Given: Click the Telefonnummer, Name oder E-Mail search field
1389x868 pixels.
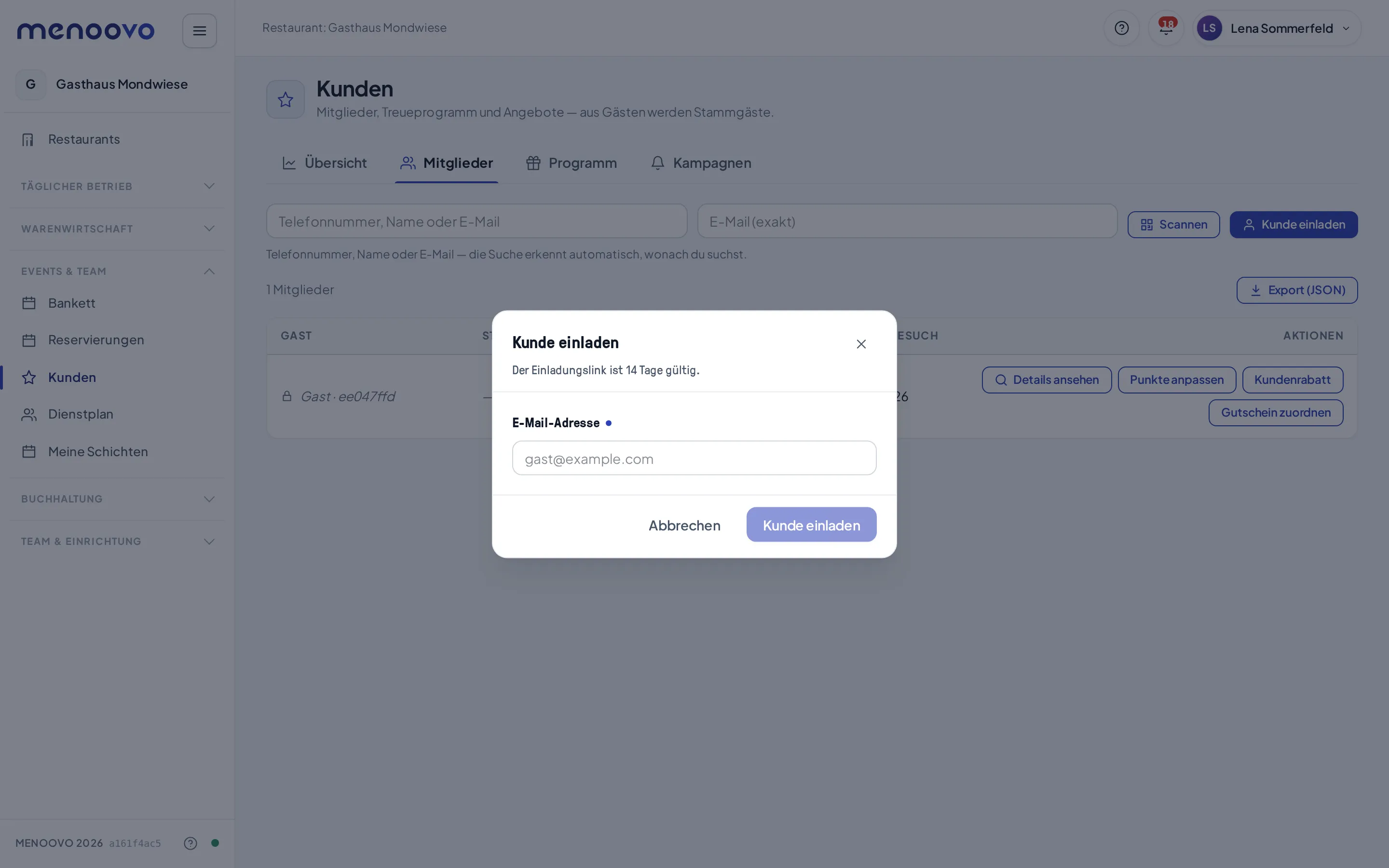Looking at the screenshot, I should tap(477, 221).
